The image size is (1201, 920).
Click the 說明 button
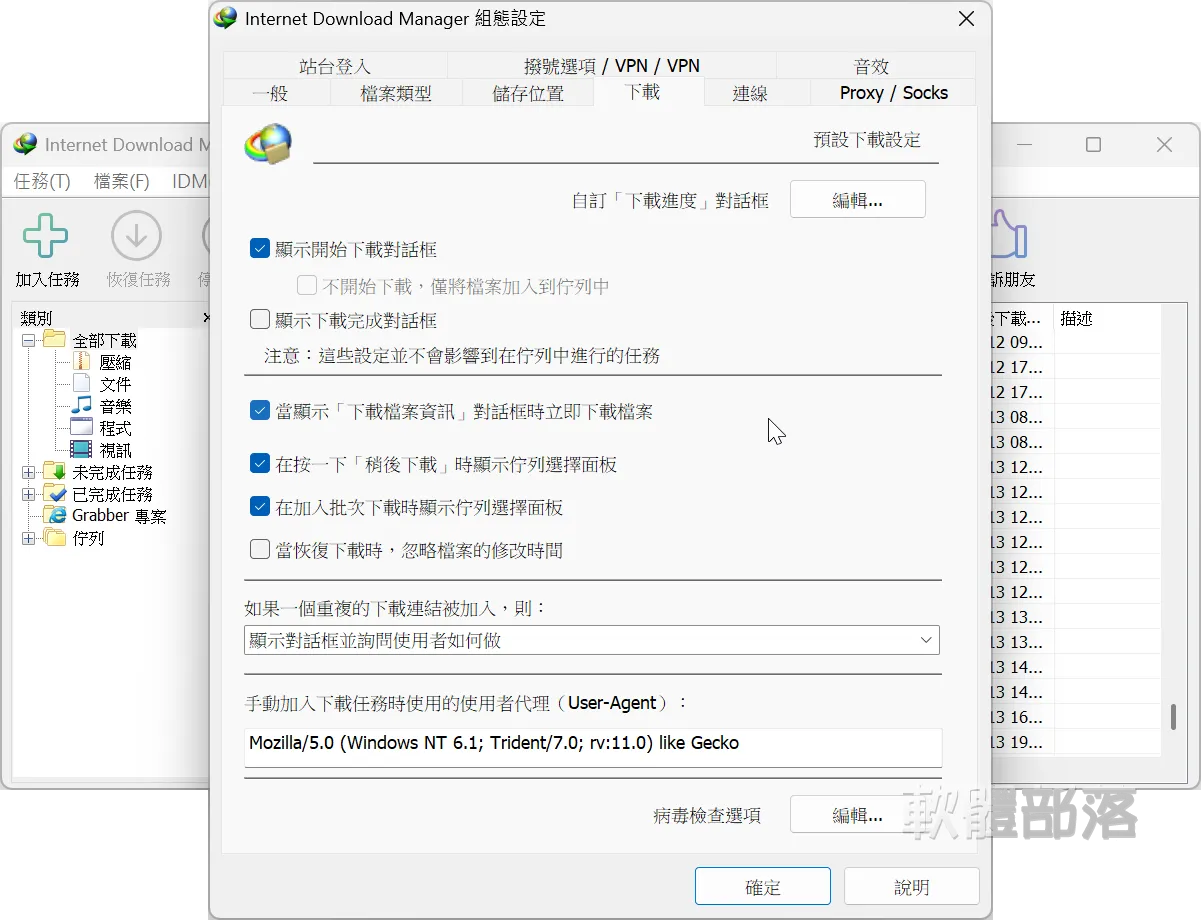pyautogui.click(x=912, y=887)
